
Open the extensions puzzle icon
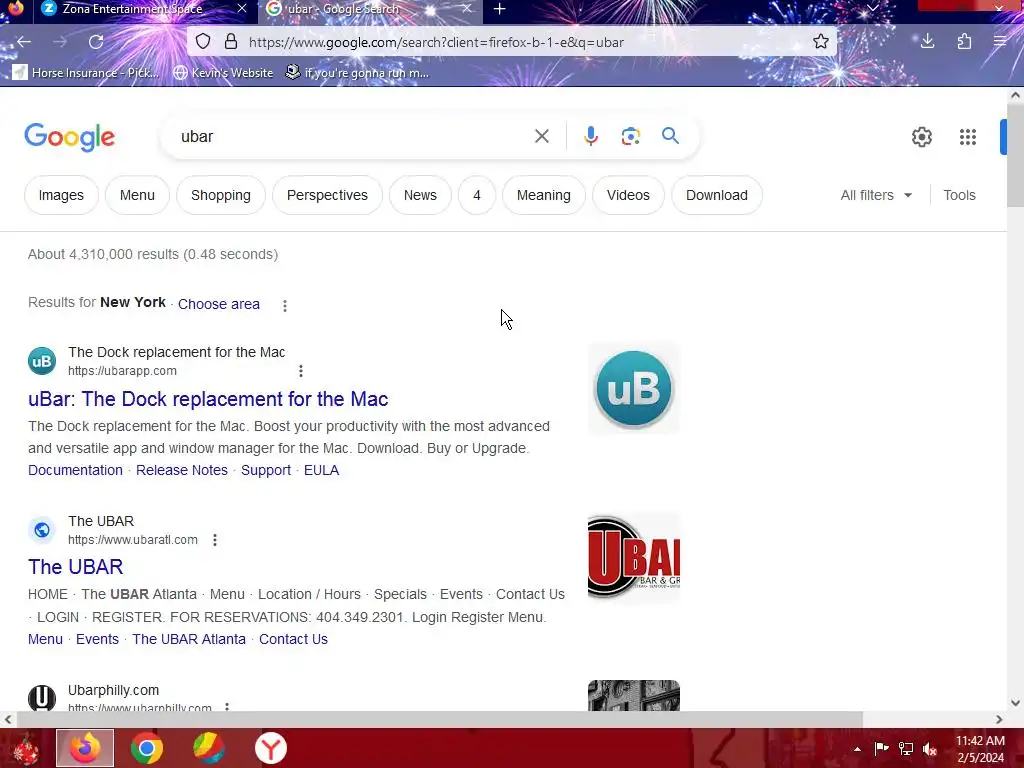965,42
